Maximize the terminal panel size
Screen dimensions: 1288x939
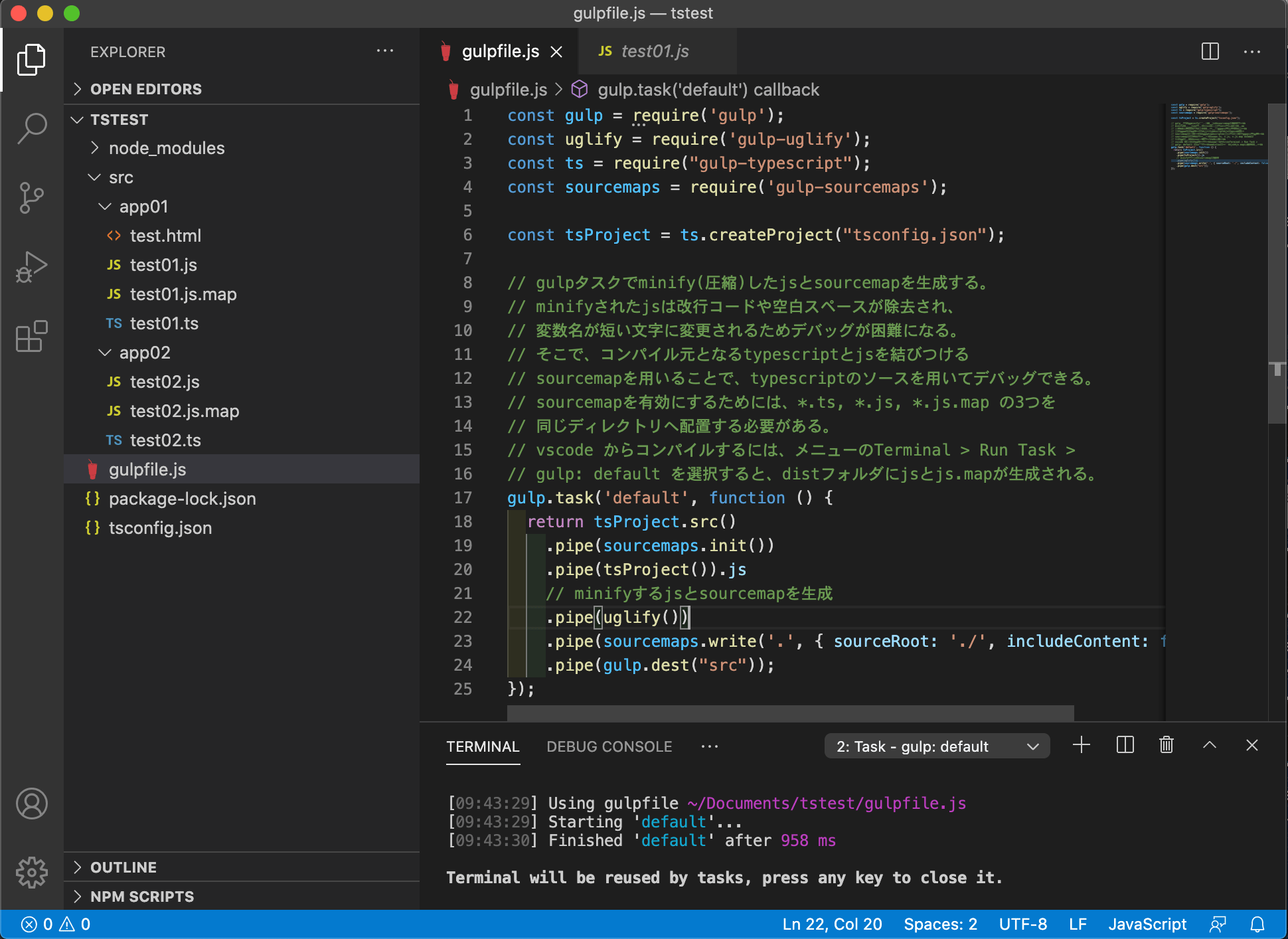(1209, 745)
